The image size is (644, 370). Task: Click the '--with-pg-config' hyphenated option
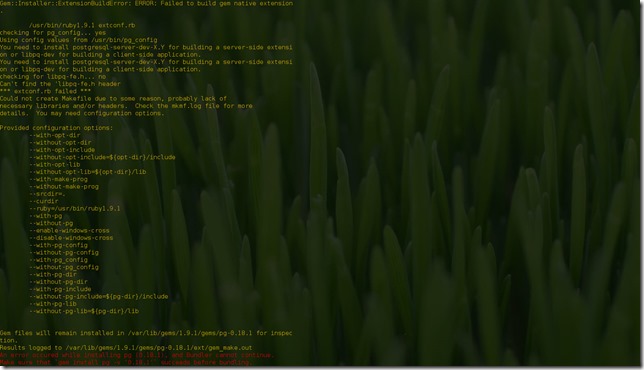pos(58,246)
